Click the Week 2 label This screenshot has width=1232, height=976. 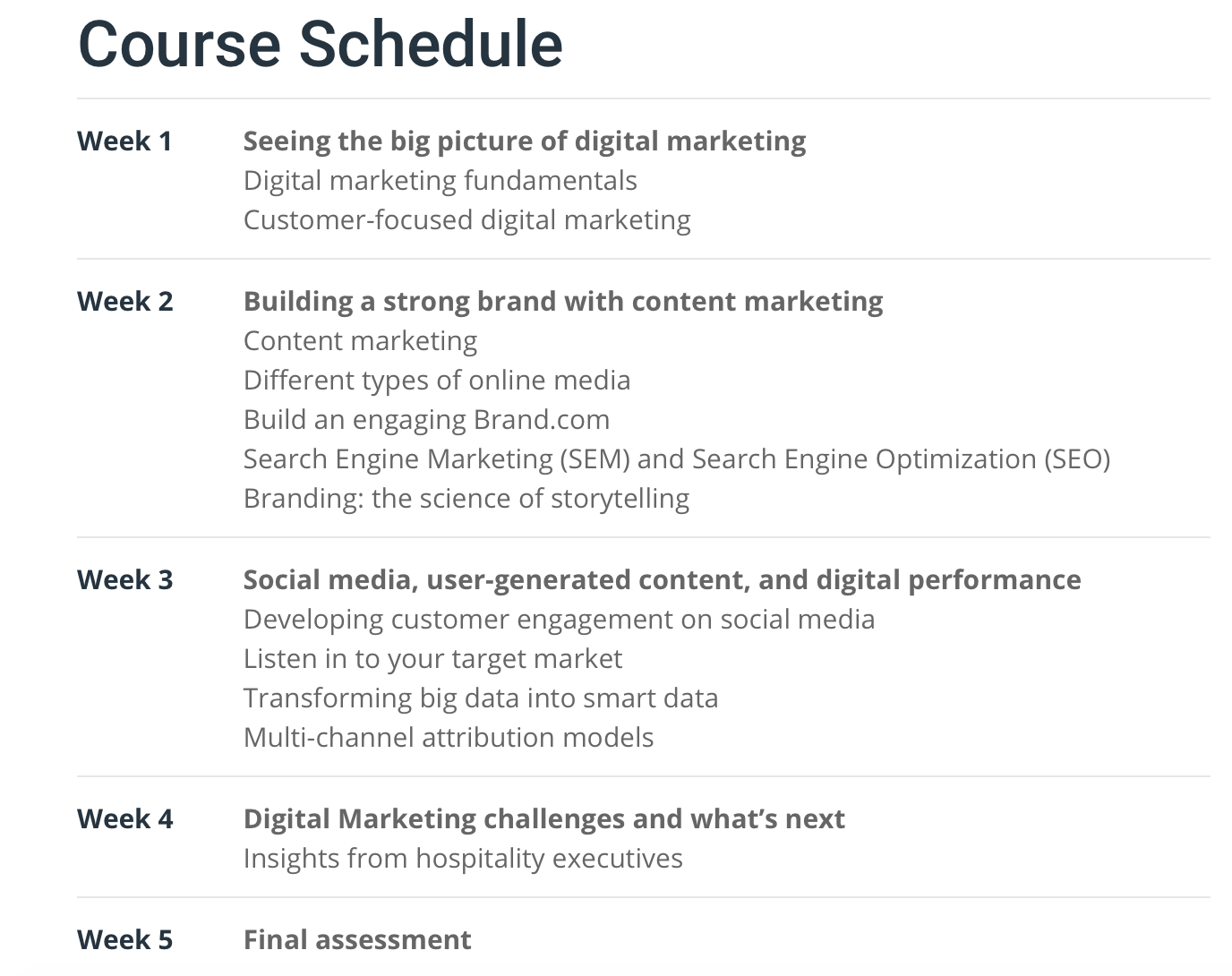[124, 302]
